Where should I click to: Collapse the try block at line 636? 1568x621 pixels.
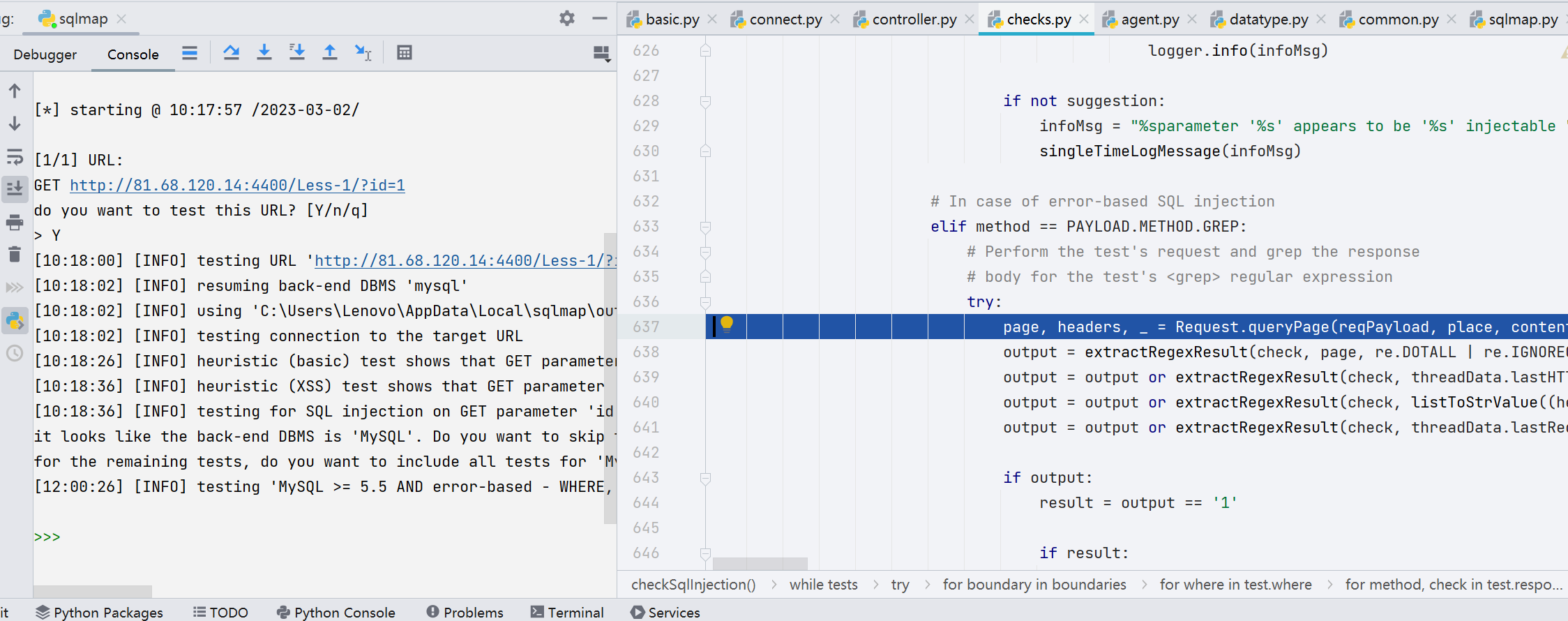(705, 302)
